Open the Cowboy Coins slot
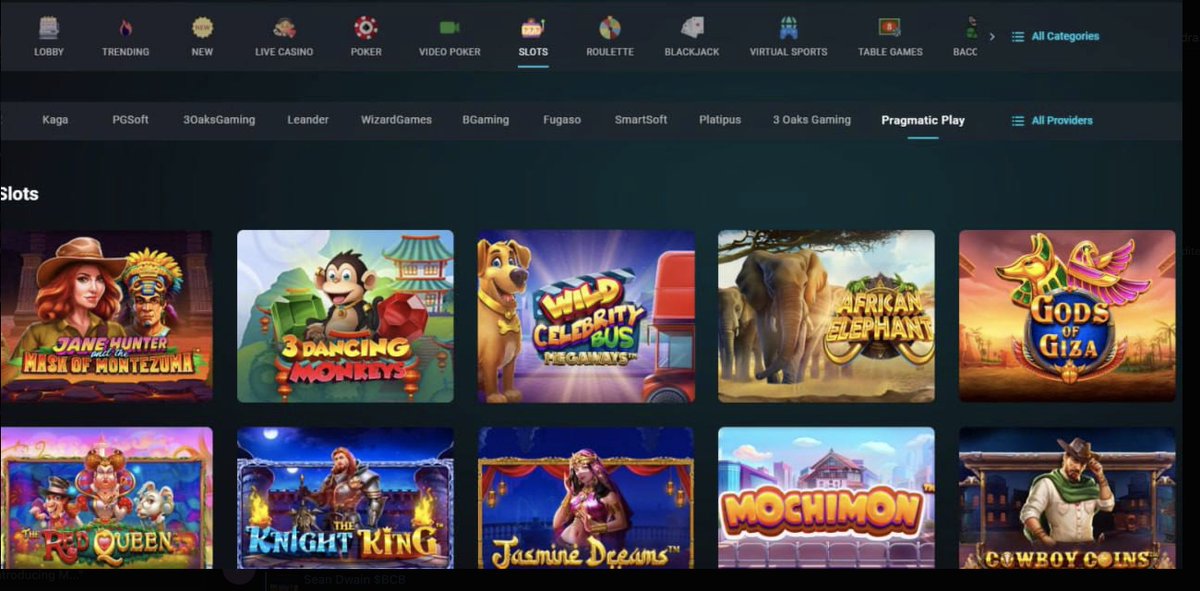The height and width of the screenshot is (591, 1200). click(1067, 498)
